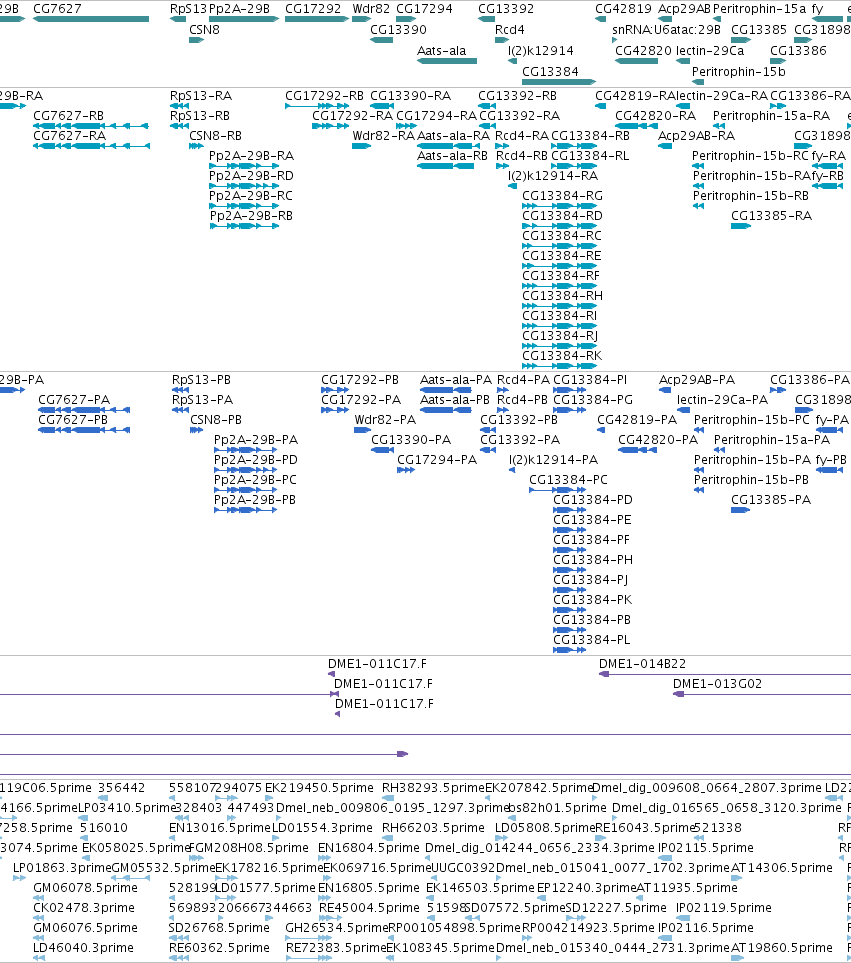851x963 pixels.
Task: Open the CG13390-PA protein label
Action: tap(411, 440)
